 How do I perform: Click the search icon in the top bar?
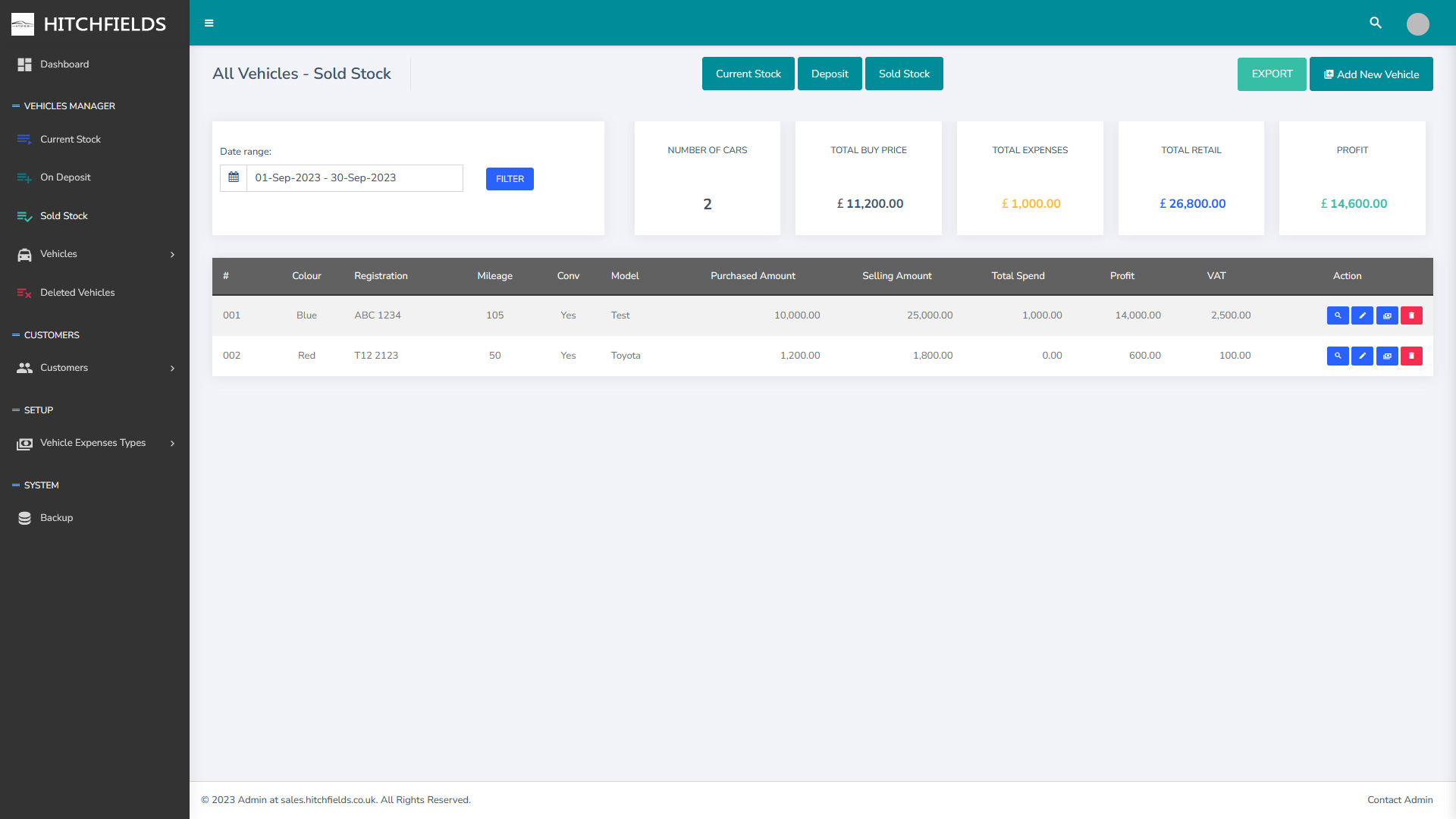click(x=1376, y=23)
